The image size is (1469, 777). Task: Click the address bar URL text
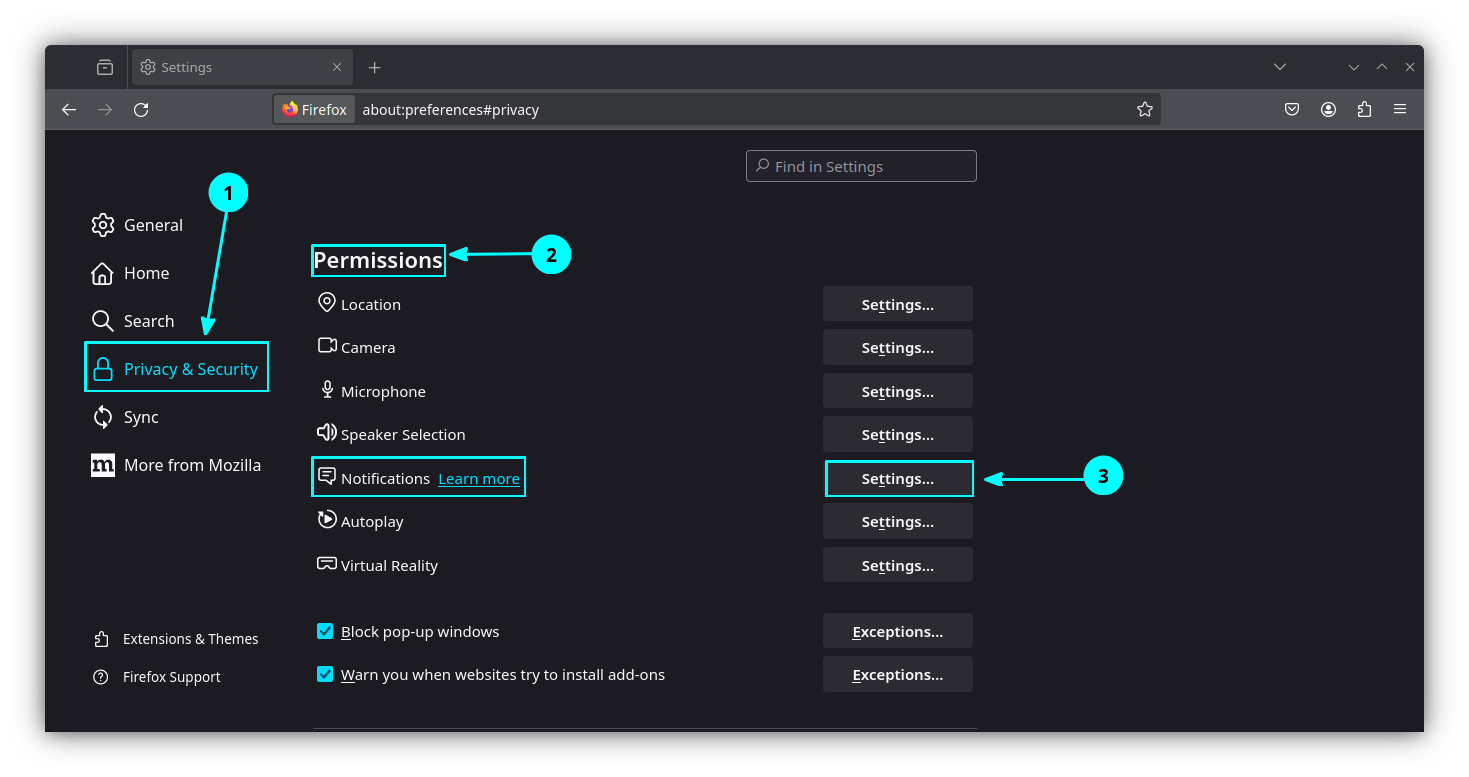(x=450, y=110)
